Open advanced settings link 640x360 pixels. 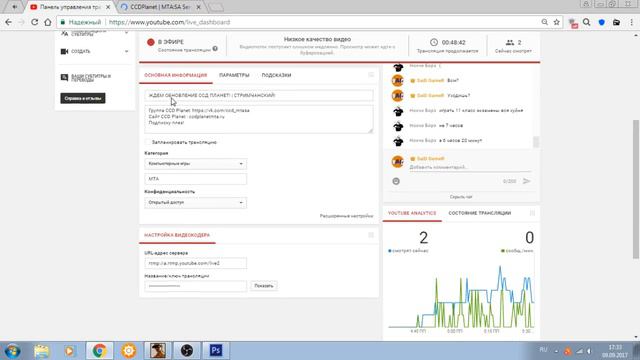346,216
